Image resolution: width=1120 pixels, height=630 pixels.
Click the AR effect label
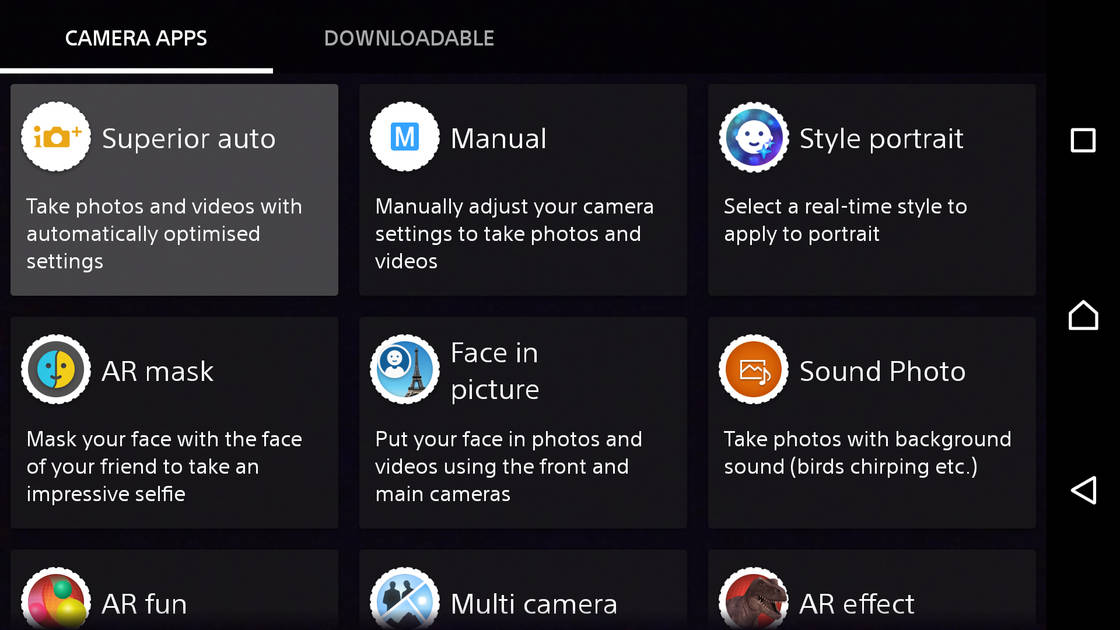coord(856,604)
